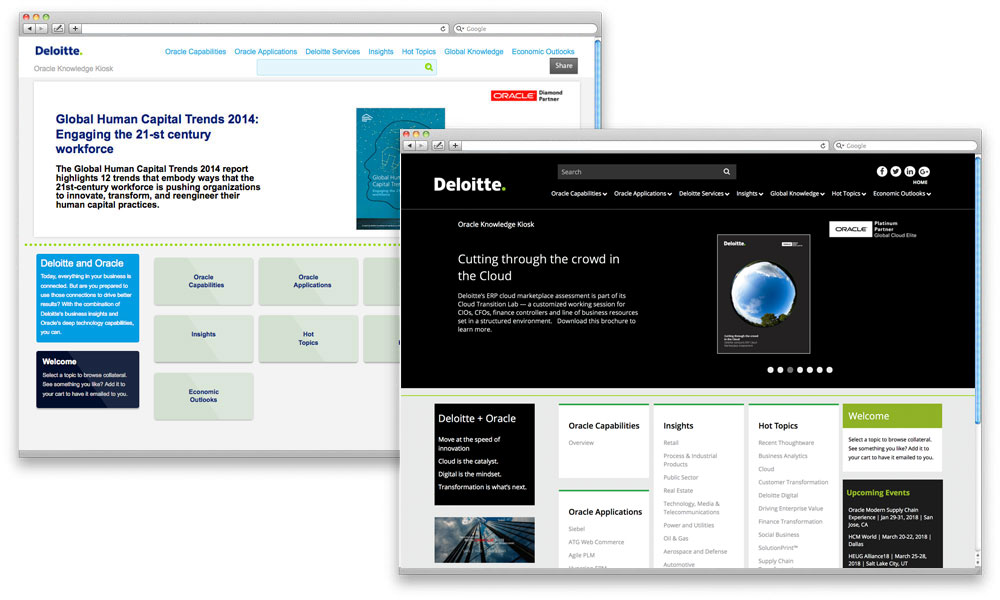Image resolution: width=1000 pixels, height=600 pixels.
Task: Expand the Hot Topics dropdown in the dark nav bar
Action: pyautogui.click(x=849, y=194)
